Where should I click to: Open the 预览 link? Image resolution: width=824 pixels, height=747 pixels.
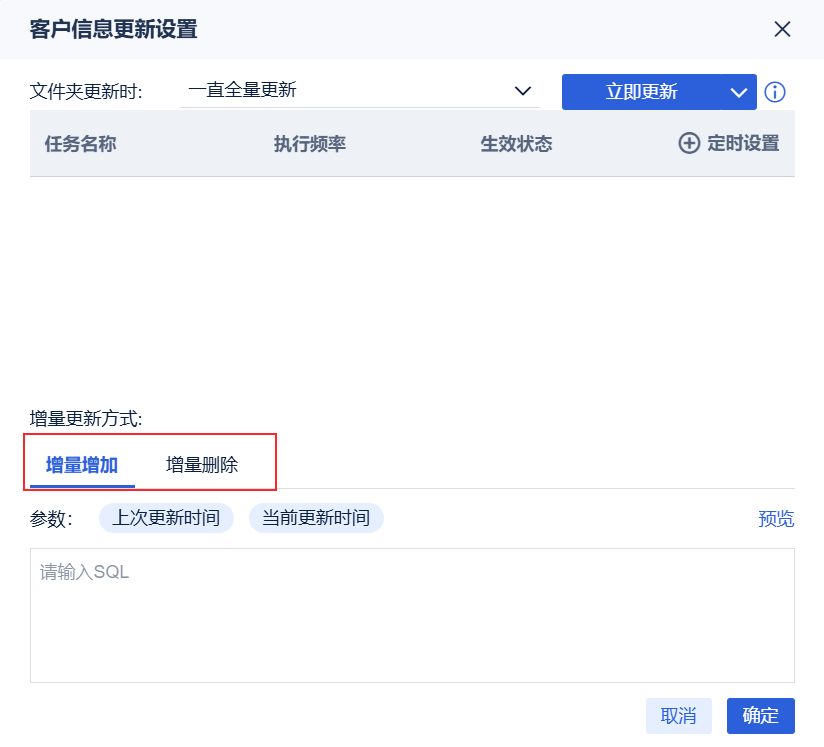click(x=776, y=519)
